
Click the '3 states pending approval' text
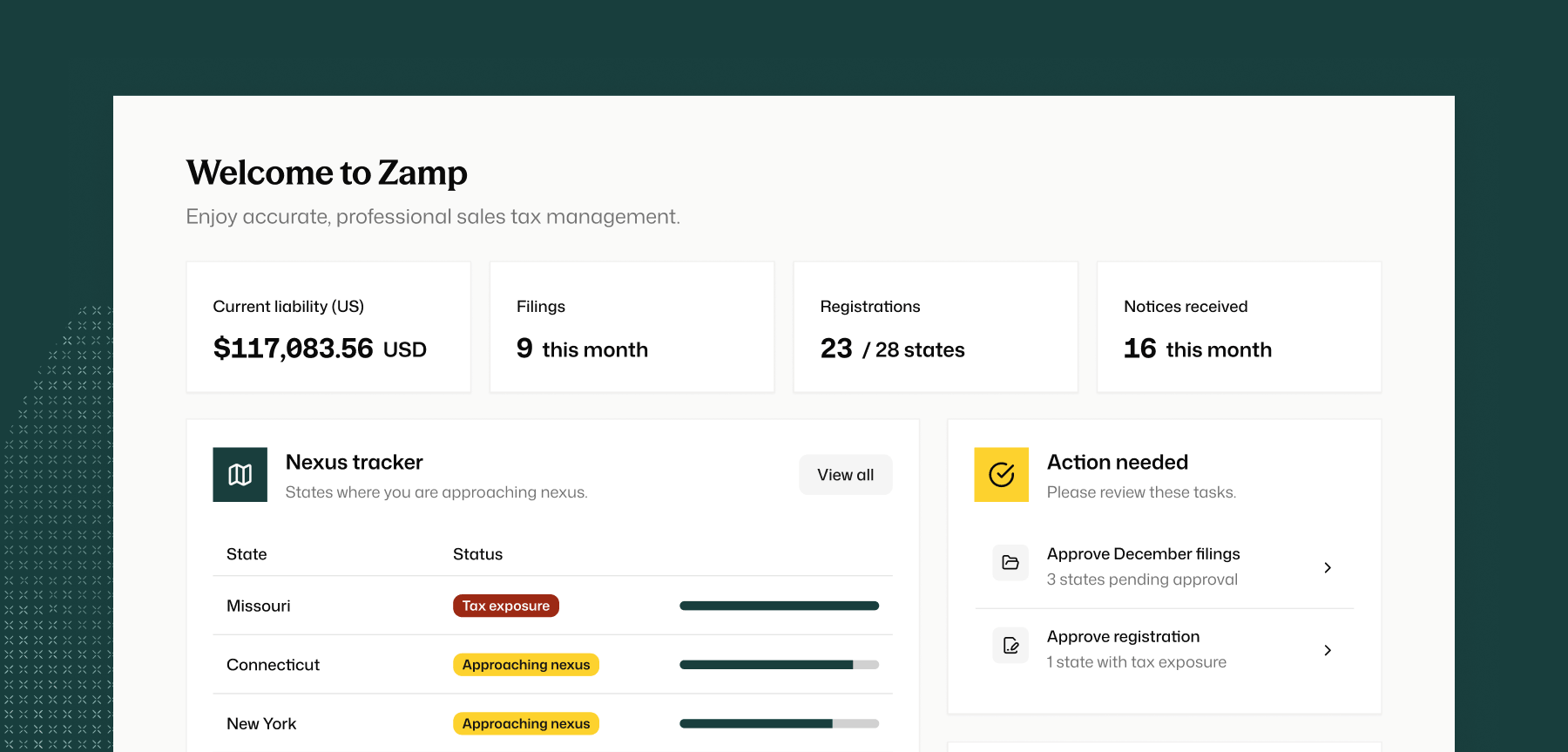click(x=1142, y=579)
